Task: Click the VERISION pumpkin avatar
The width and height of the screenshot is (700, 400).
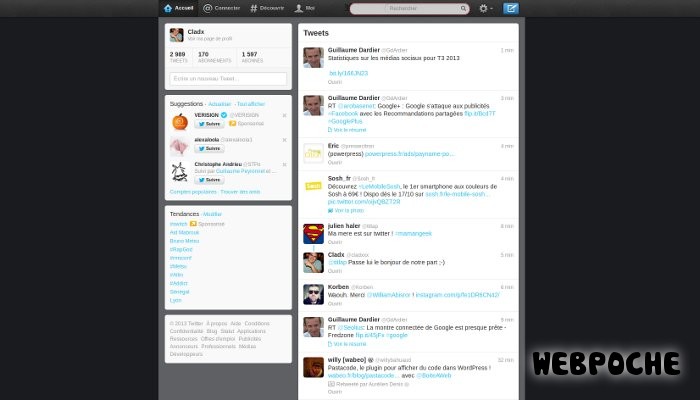Action: [180, 121]
